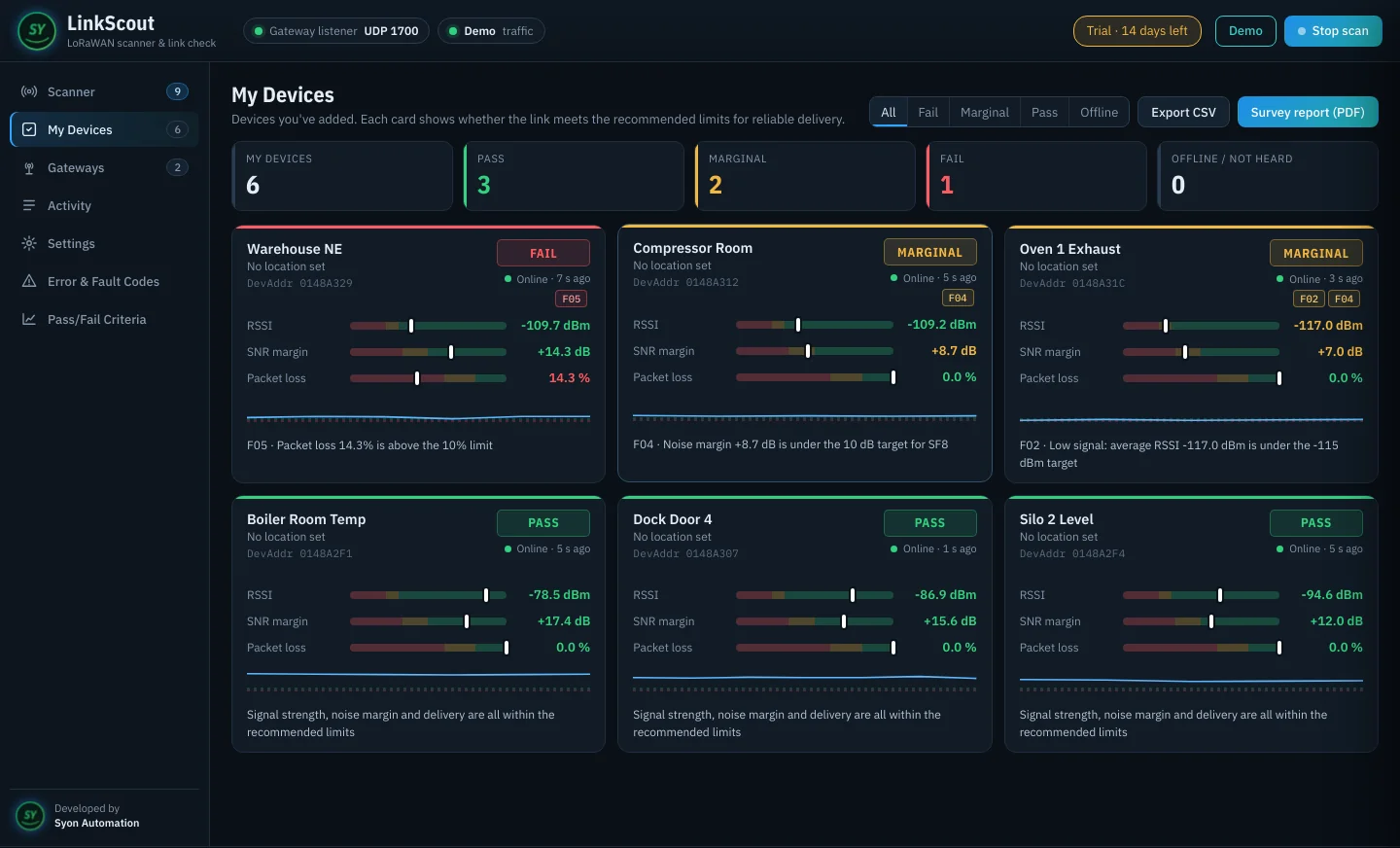Click the Demo button in header
Image resolution: width=1400 pixels, height=848 pixels.
point(1245,31)
